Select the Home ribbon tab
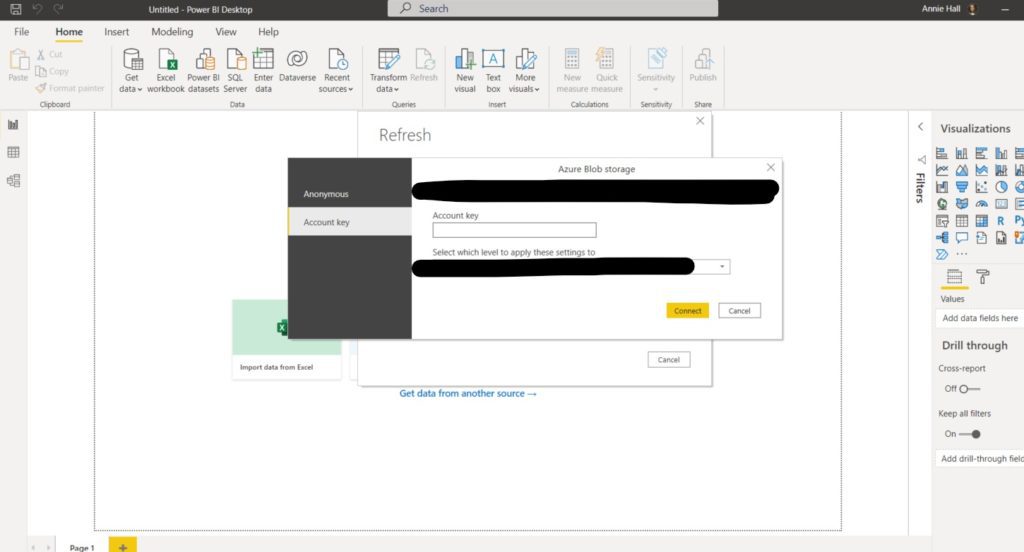 [69, 31]
